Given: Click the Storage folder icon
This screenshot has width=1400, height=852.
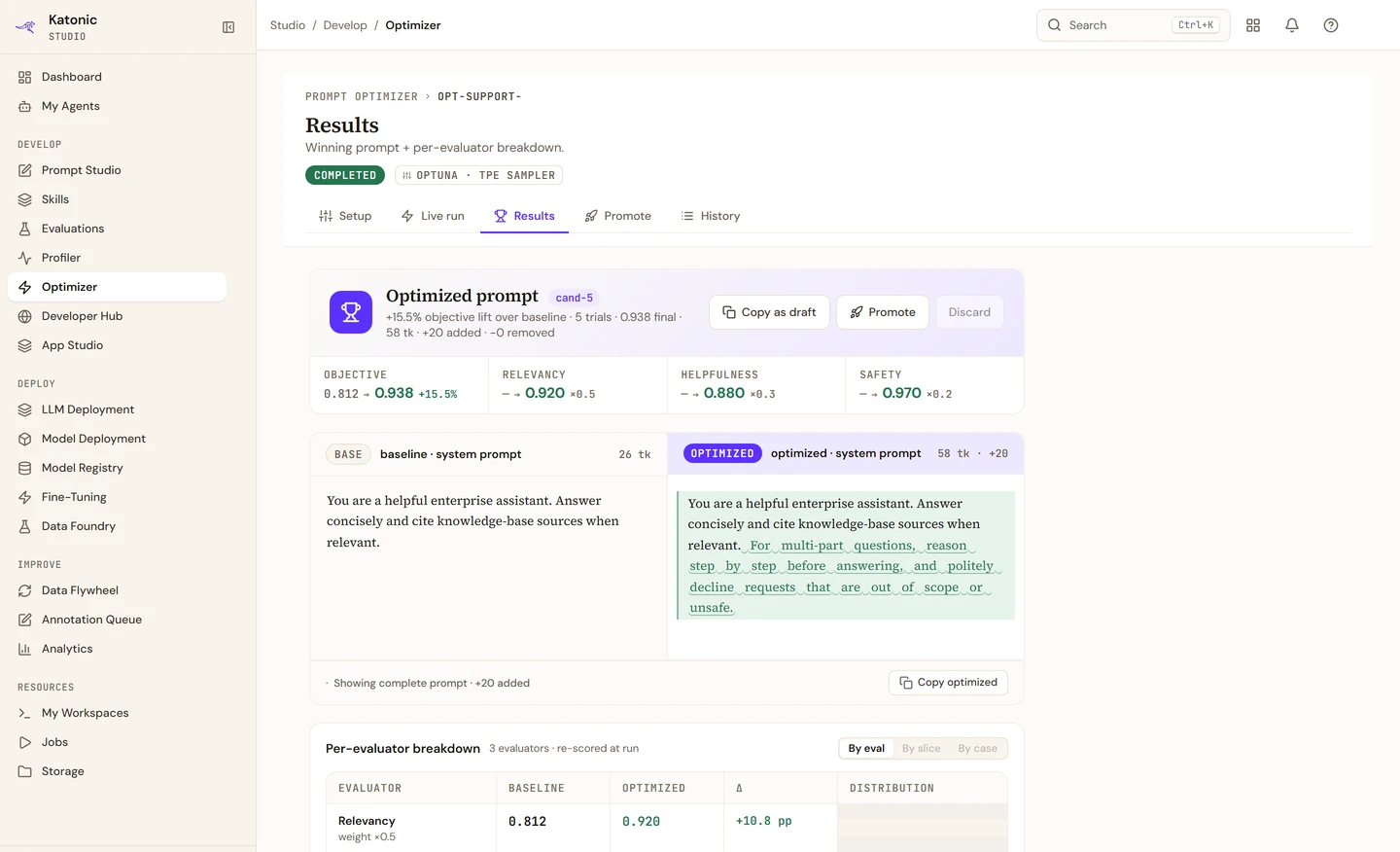Looking at the screenshot, I should click(25, 771).
